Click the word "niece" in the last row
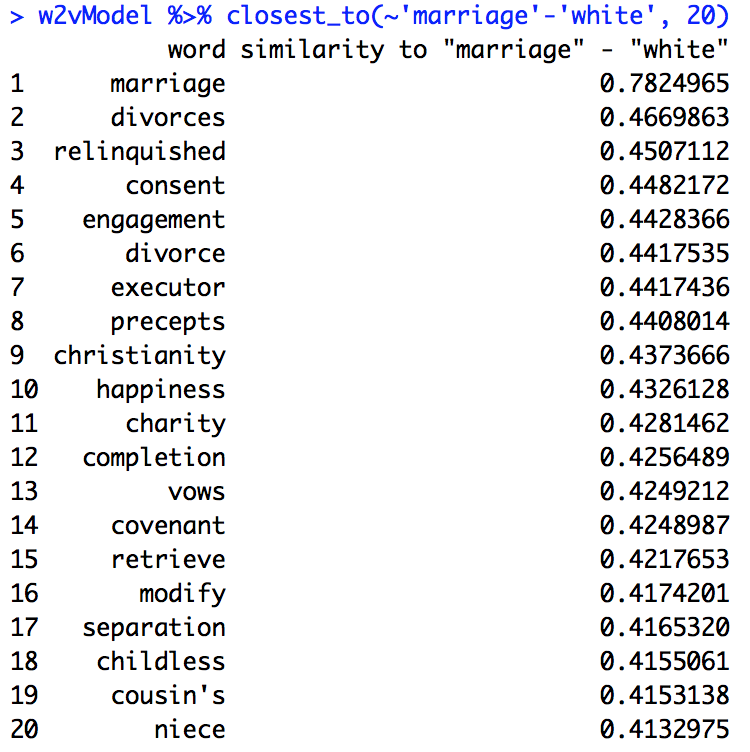The width and height of the screenshot is (750, 752). pyautogui.click(x=189, y=730)
